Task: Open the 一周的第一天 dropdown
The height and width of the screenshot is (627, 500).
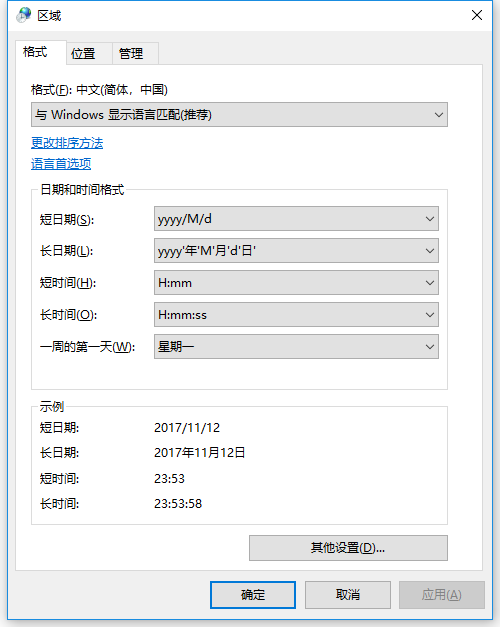Action: pos(296,347)
